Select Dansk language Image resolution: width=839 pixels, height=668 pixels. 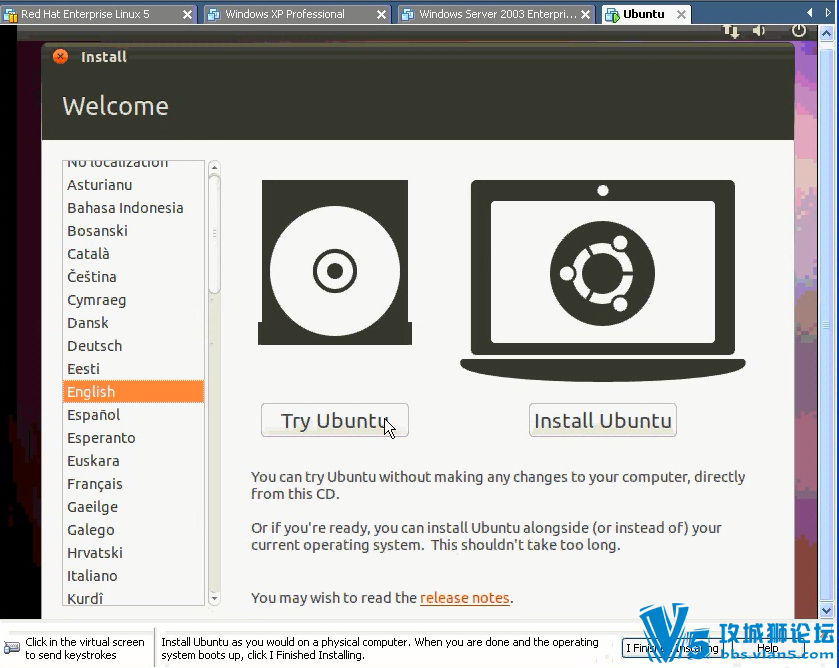pos(133,323)
